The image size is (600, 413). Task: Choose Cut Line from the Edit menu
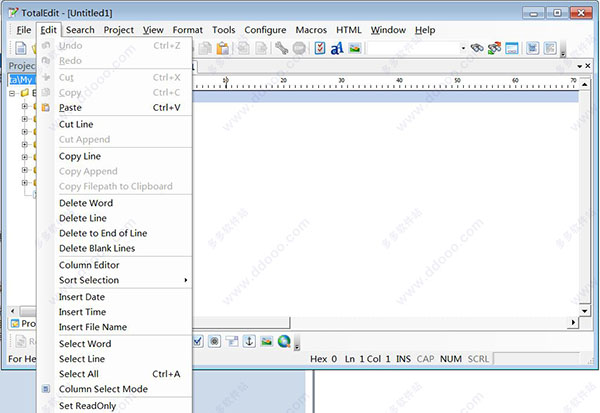coord(115,124)
